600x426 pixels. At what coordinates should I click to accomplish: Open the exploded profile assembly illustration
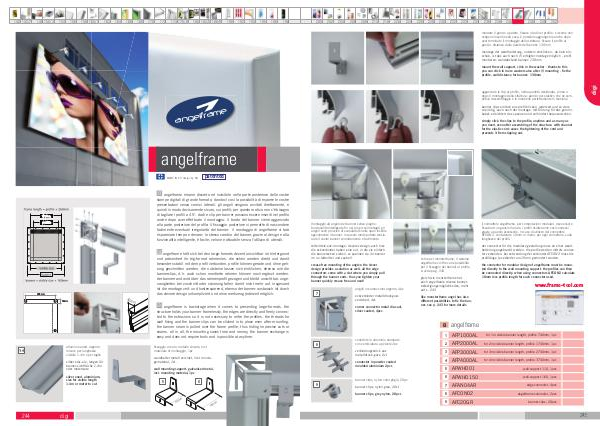click(99, 246)
